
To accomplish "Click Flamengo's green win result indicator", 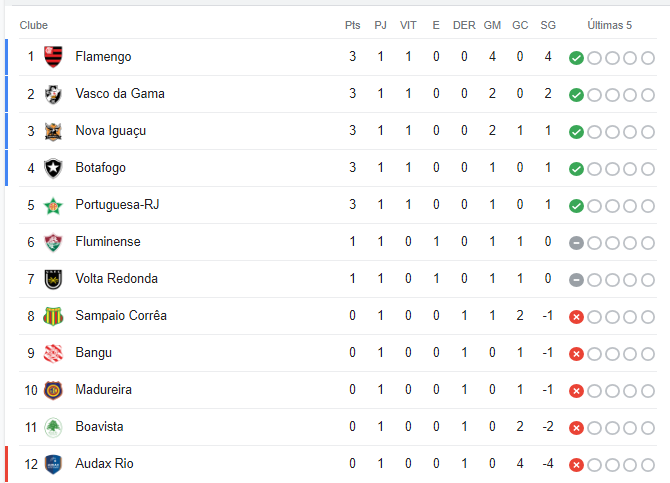I will [x=576, y=58].
